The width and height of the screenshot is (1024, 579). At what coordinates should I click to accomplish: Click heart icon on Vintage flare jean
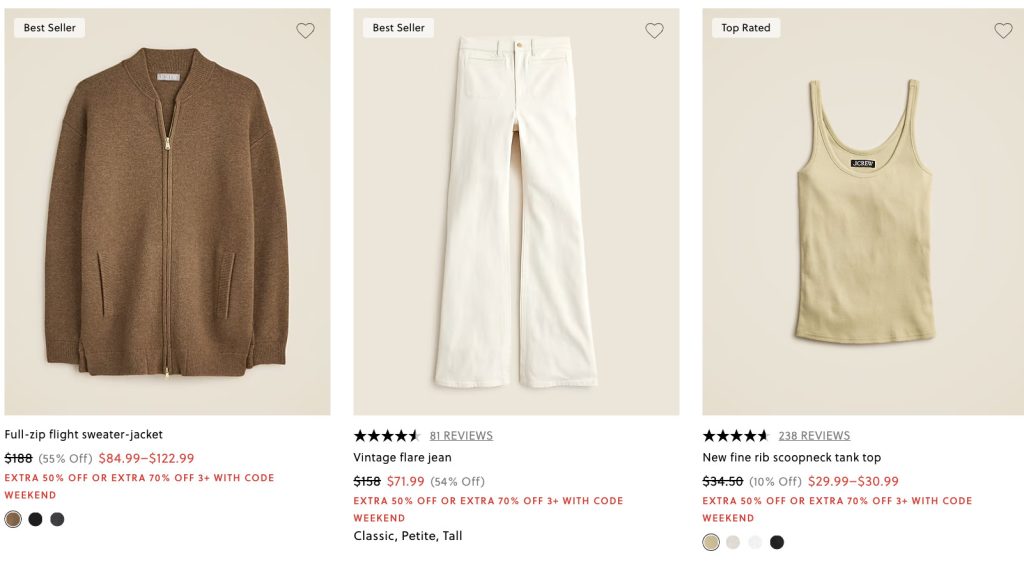pos(654,31)
